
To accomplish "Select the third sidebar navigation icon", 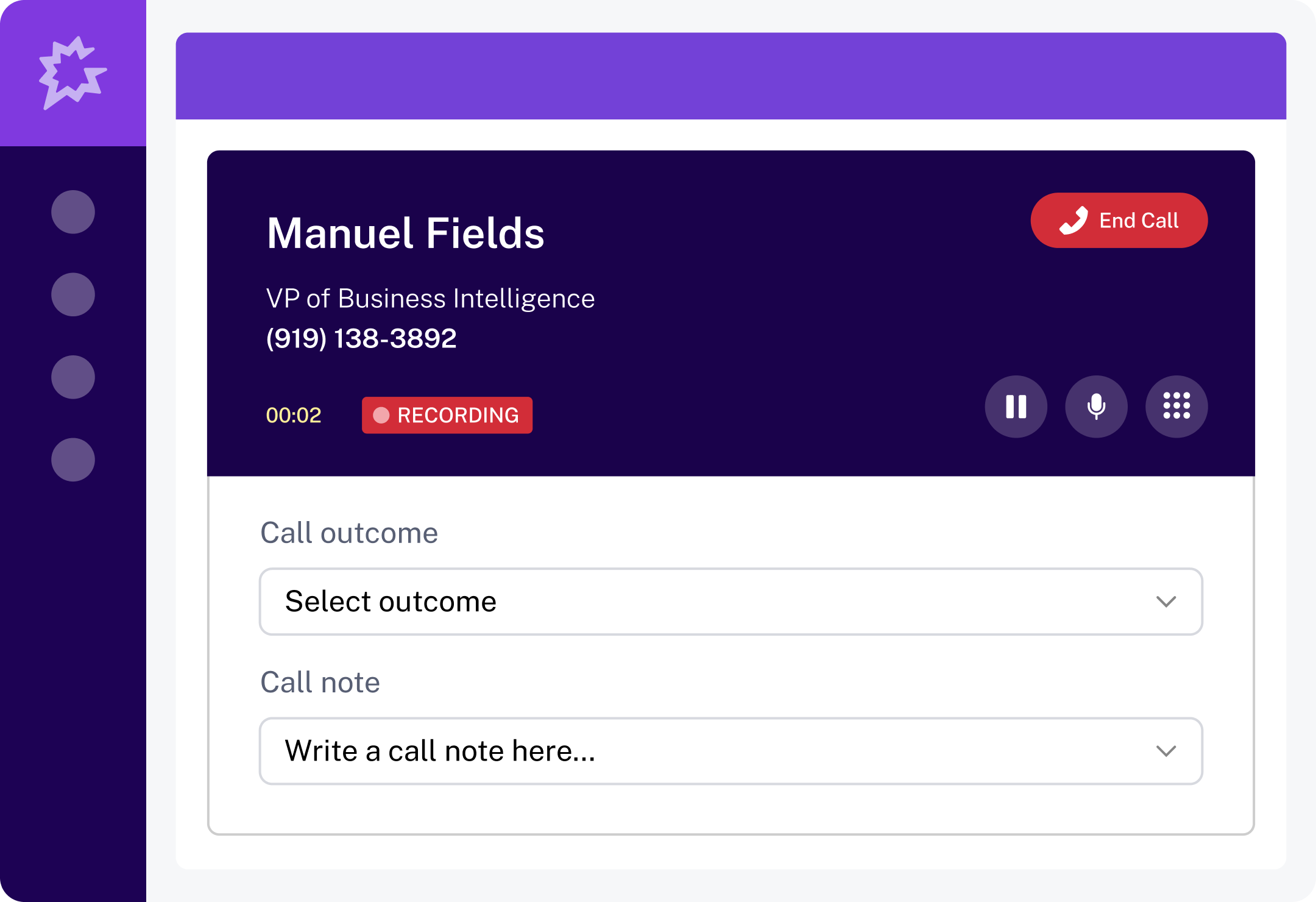I will coord(73,376).
